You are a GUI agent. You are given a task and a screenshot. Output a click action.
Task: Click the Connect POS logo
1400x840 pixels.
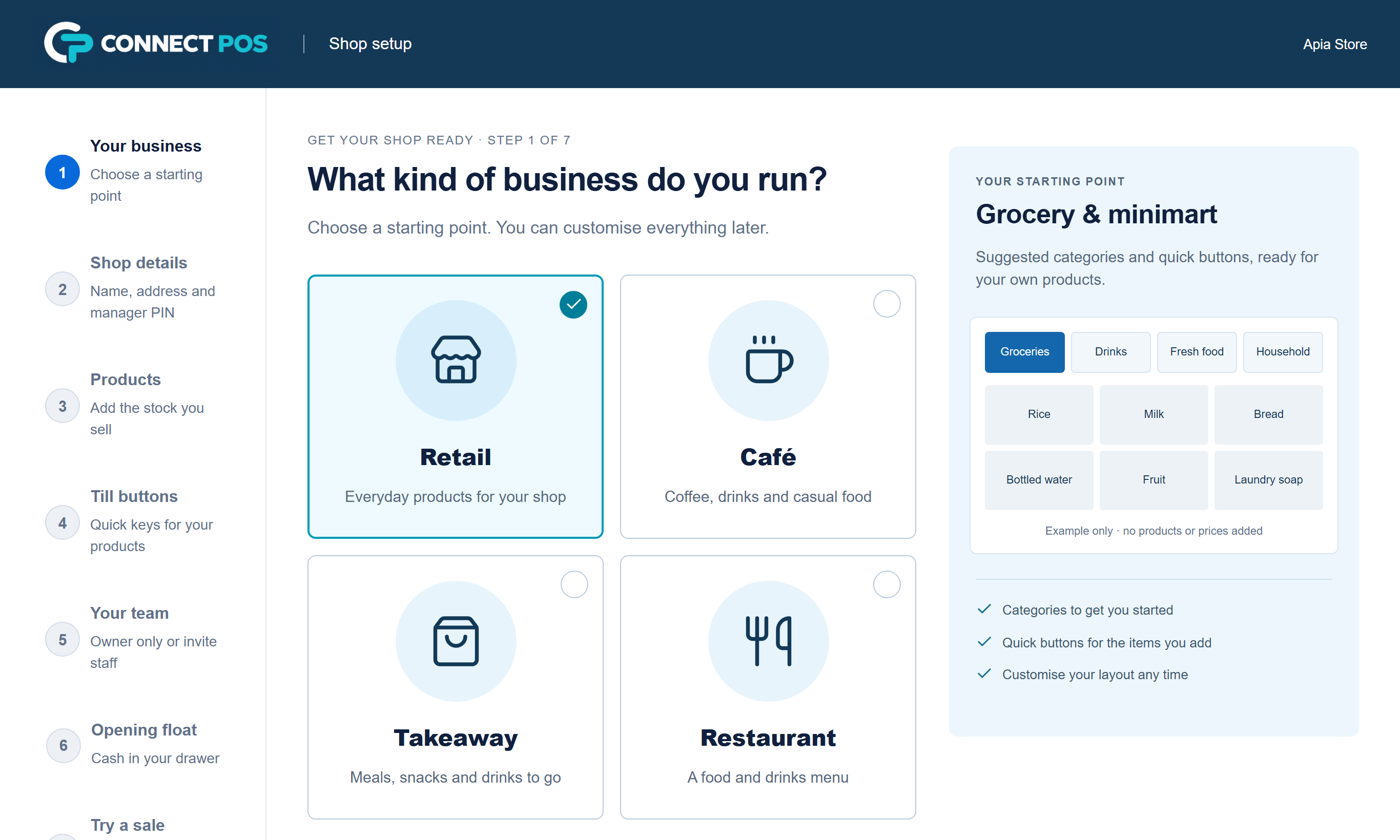(x=156, y=43)
